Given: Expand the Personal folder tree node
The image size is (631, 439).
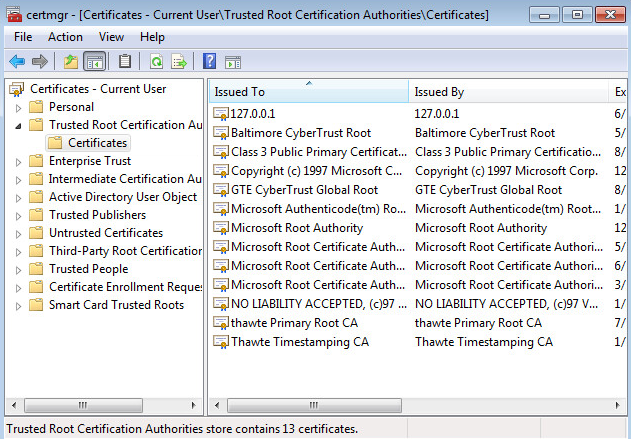Looking at the screenshot, I should tap(19, 107).
